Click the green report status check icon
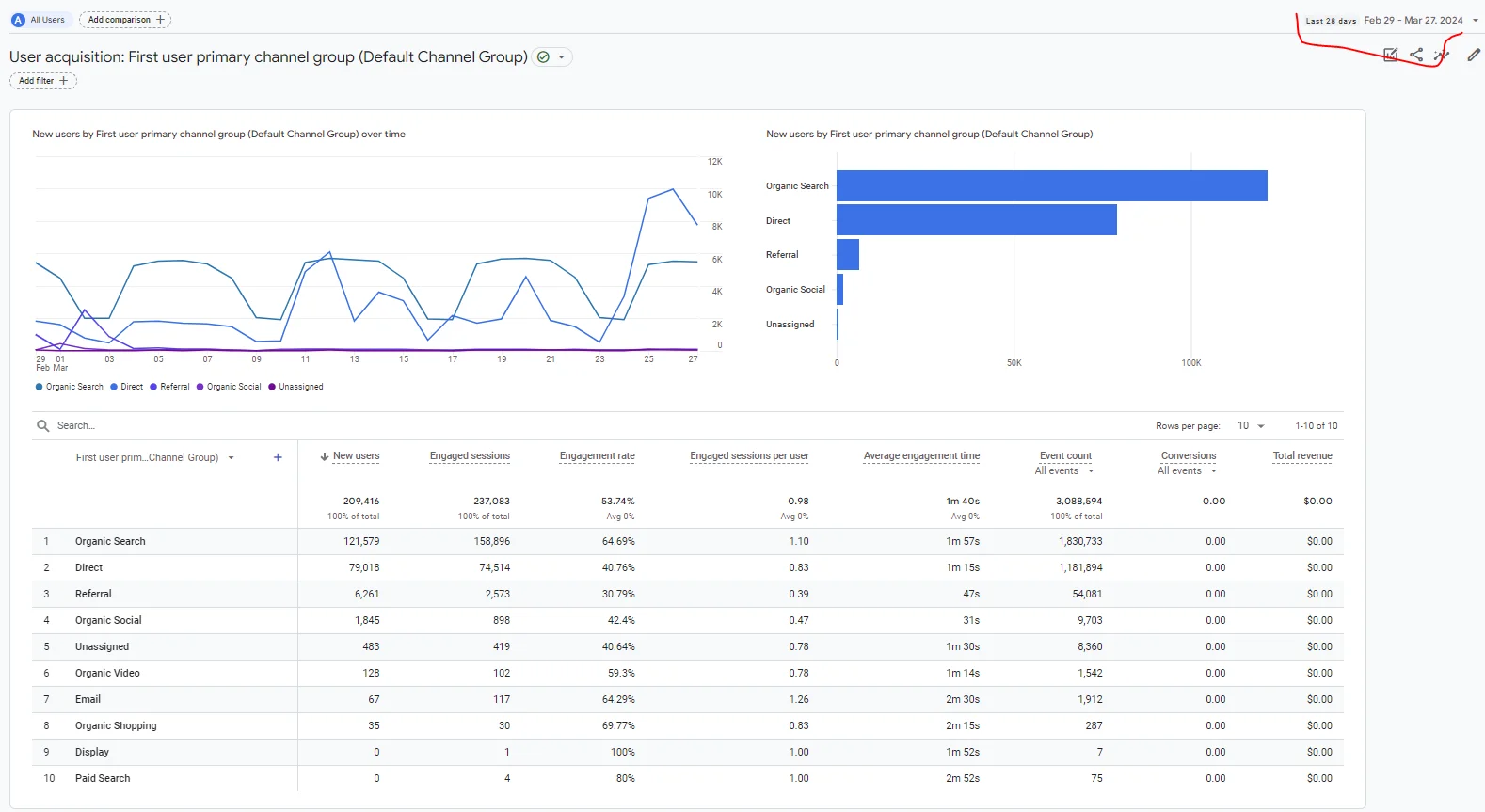Image resolution: width=1485 pixels, height=812 pixels. [543, 57]
